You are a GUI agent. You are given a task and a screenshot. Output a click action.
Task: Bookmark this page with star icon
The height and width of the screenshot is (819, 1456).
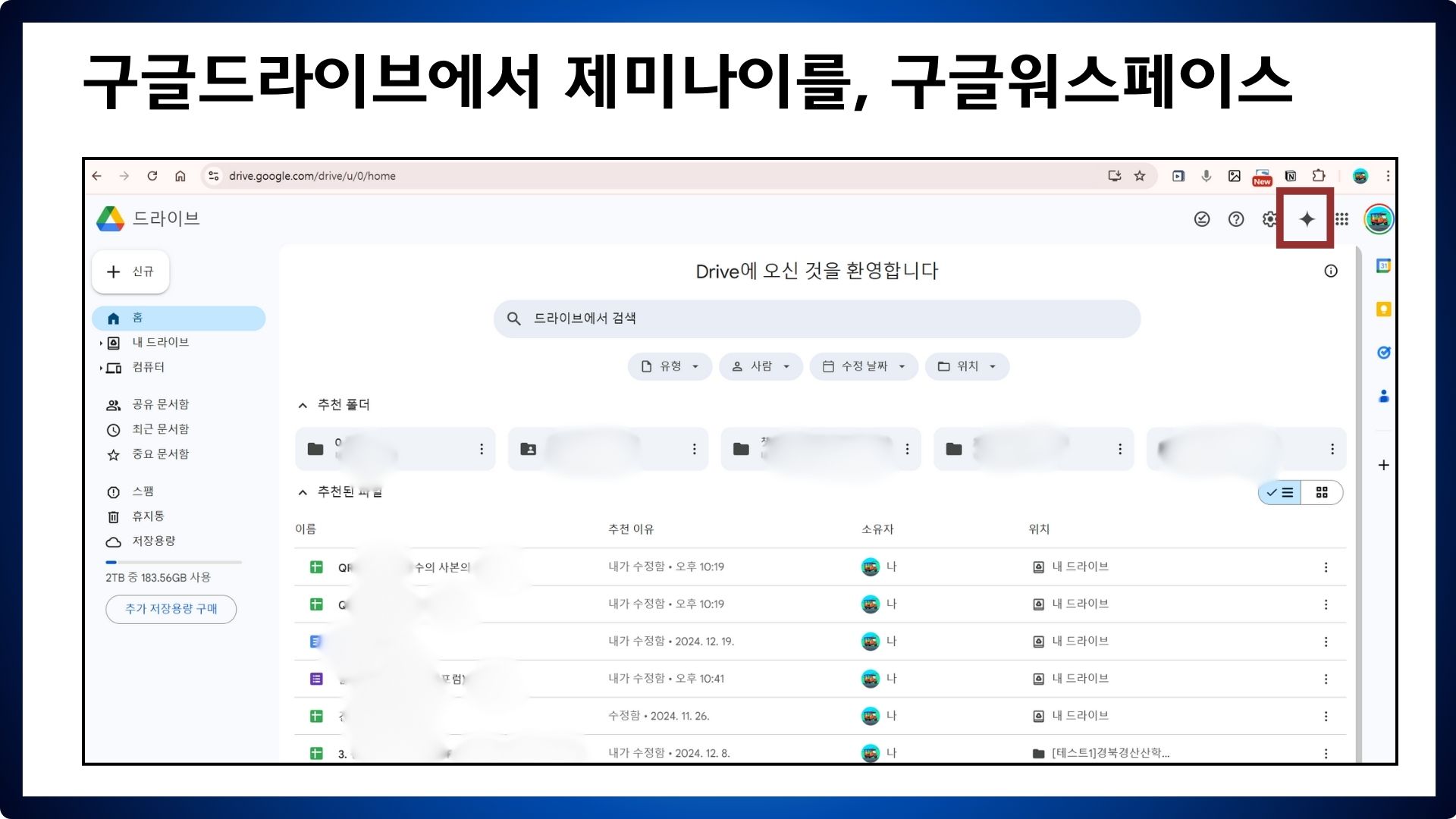coord(1139,176)
